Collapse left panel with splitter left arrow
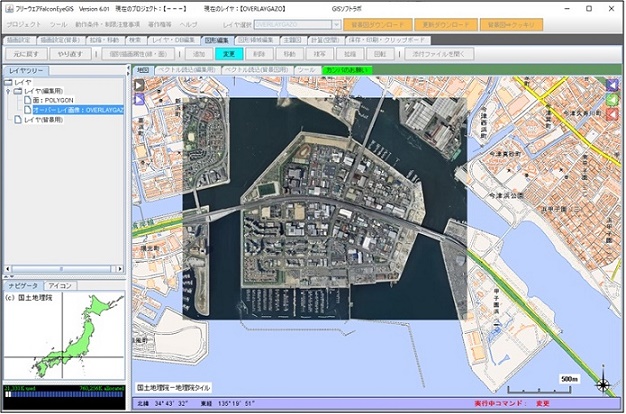626x414 pixels. click(x=128, y=68)
